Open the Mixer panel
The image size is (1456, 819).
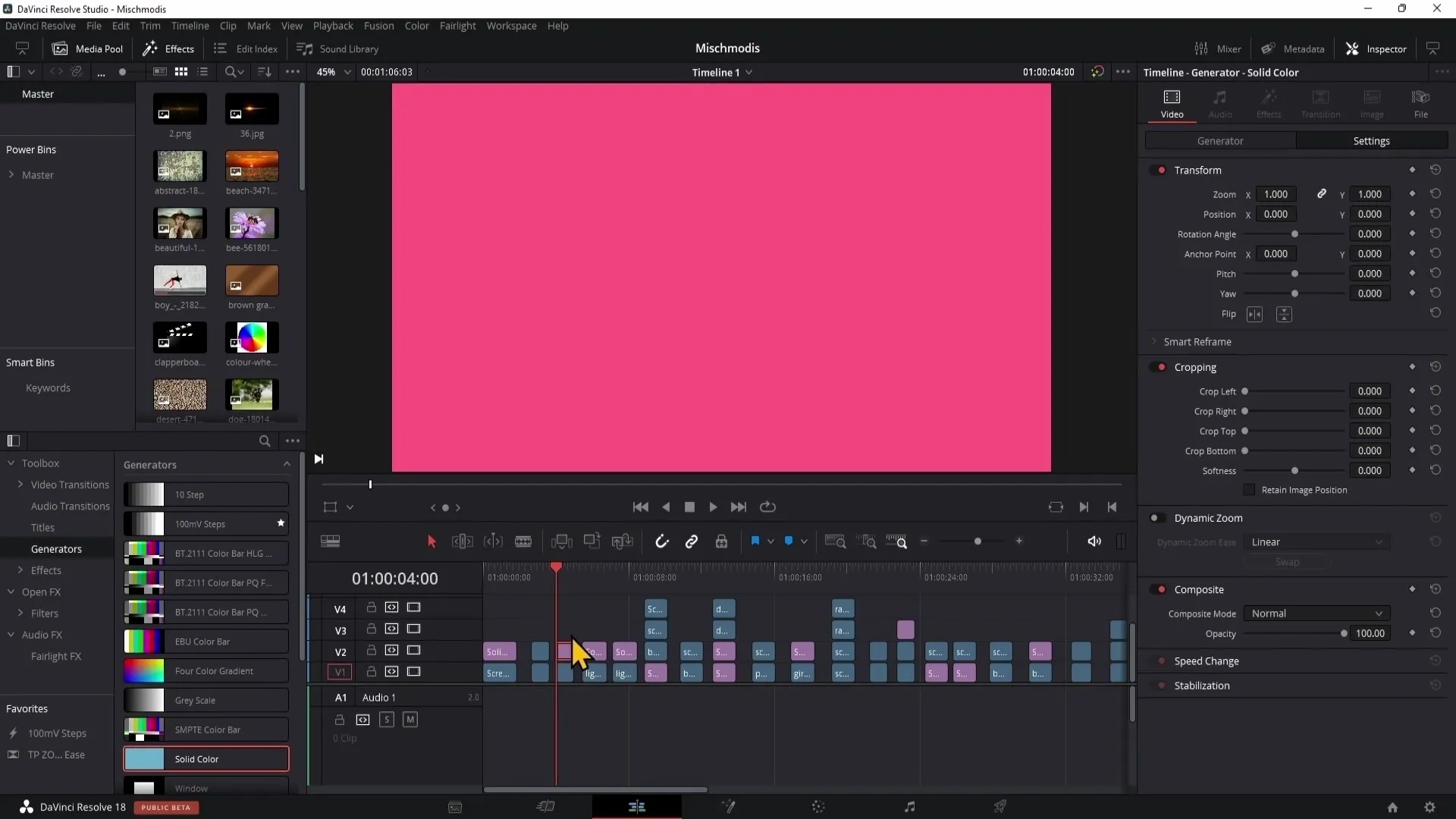pos(1218,49)
